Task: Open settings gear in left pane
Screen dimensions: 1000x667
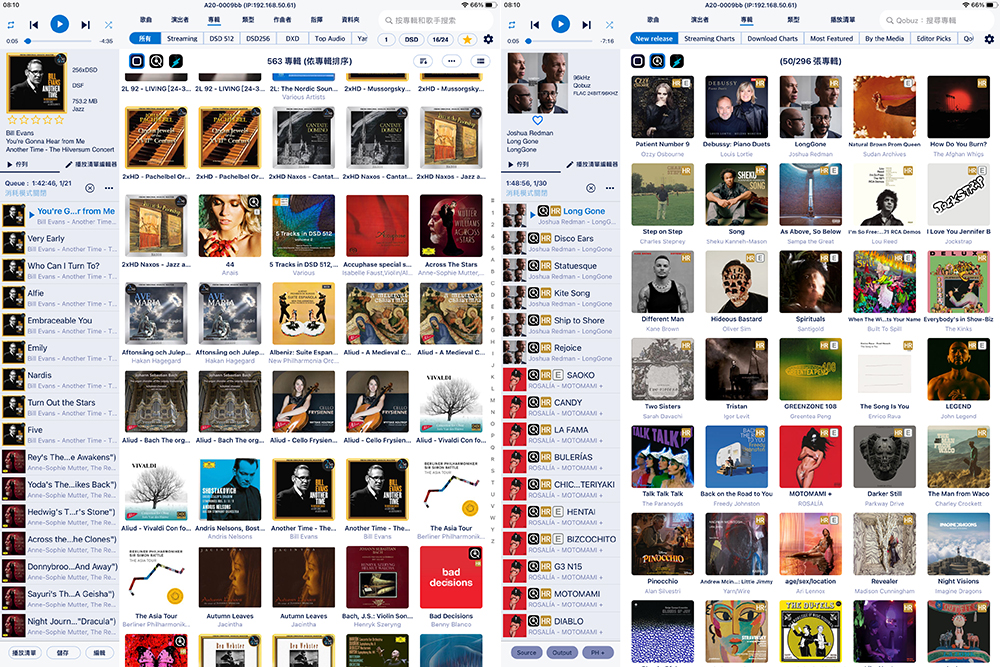Action: pos(489,39)
